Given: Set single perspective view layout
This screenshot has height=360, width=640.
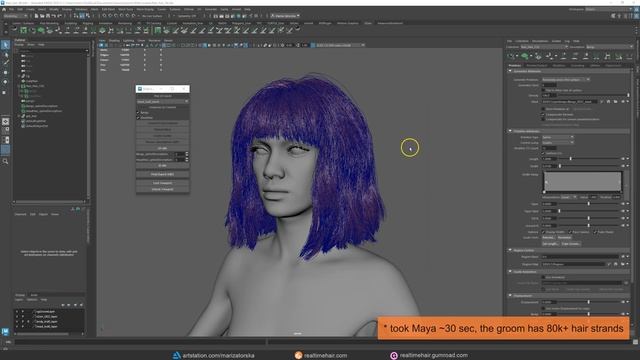Looking at the screenshot, I should coord(5,122).
